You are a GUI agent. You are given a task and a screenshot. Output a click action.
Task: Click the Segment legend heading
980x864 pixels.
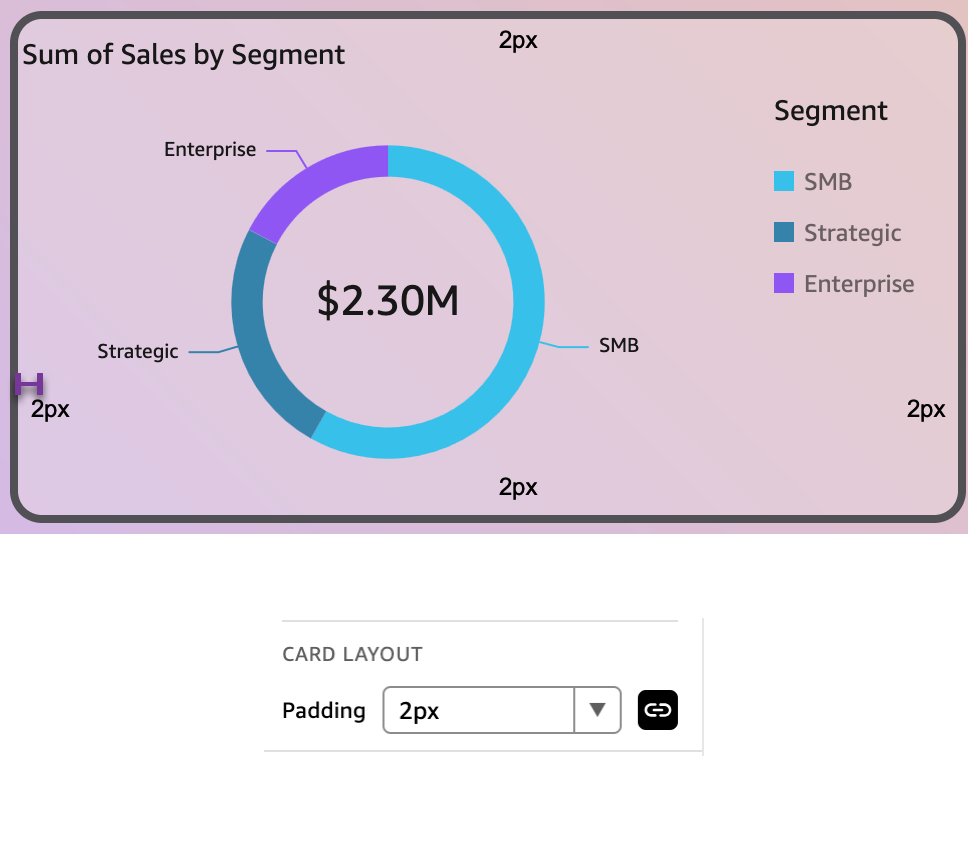830,111
